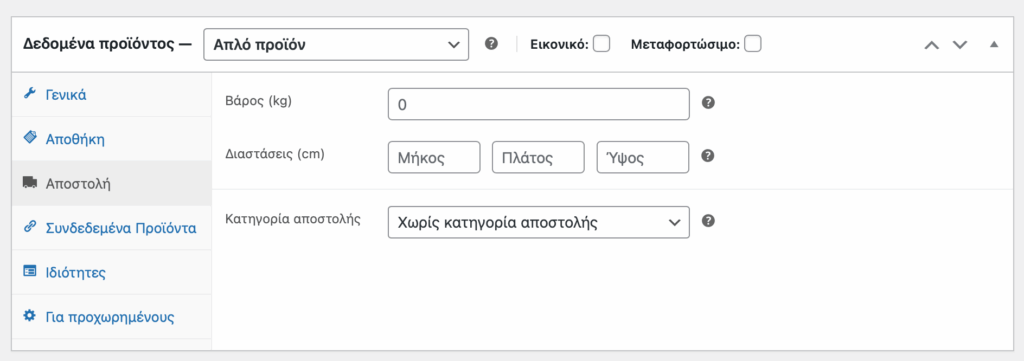Open the Απλό προϊόν product type dropdown
The width and height of the screenshot is (1024, 361).
(336, 44)
